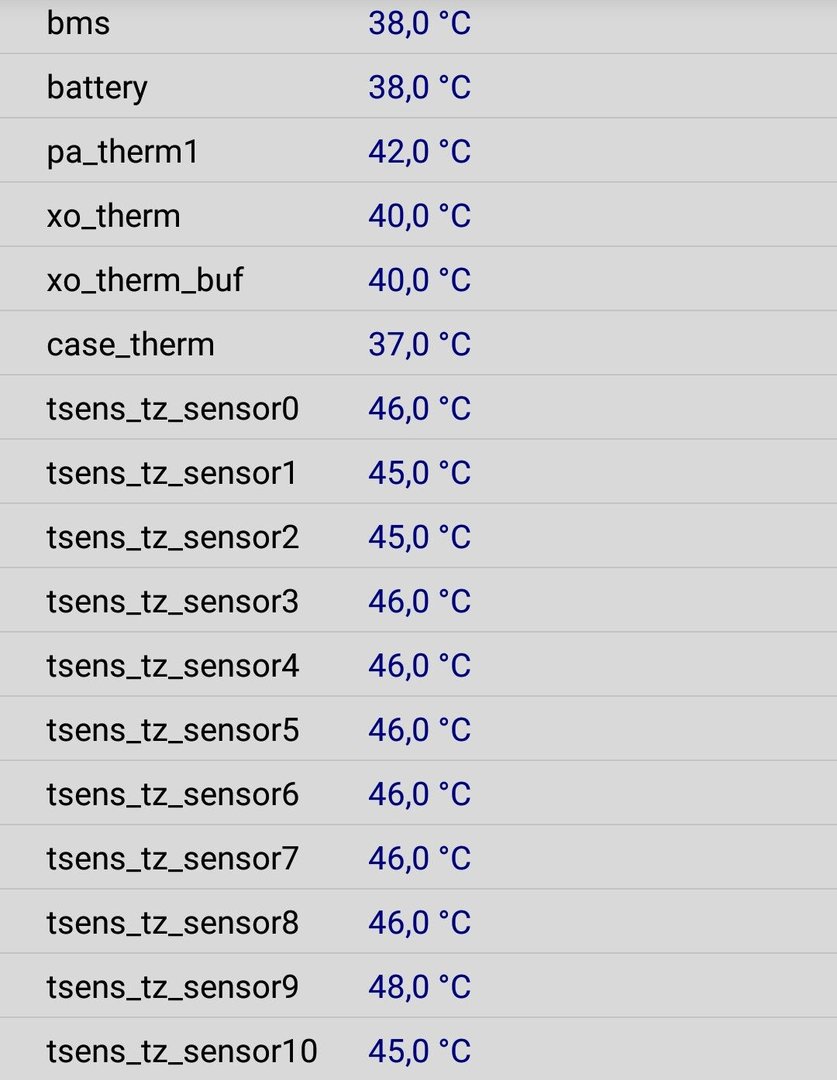Select the tsens_tz_sensor4 row
The width and height of the screenshot is (837, 1080).
(x=418, y=665)
